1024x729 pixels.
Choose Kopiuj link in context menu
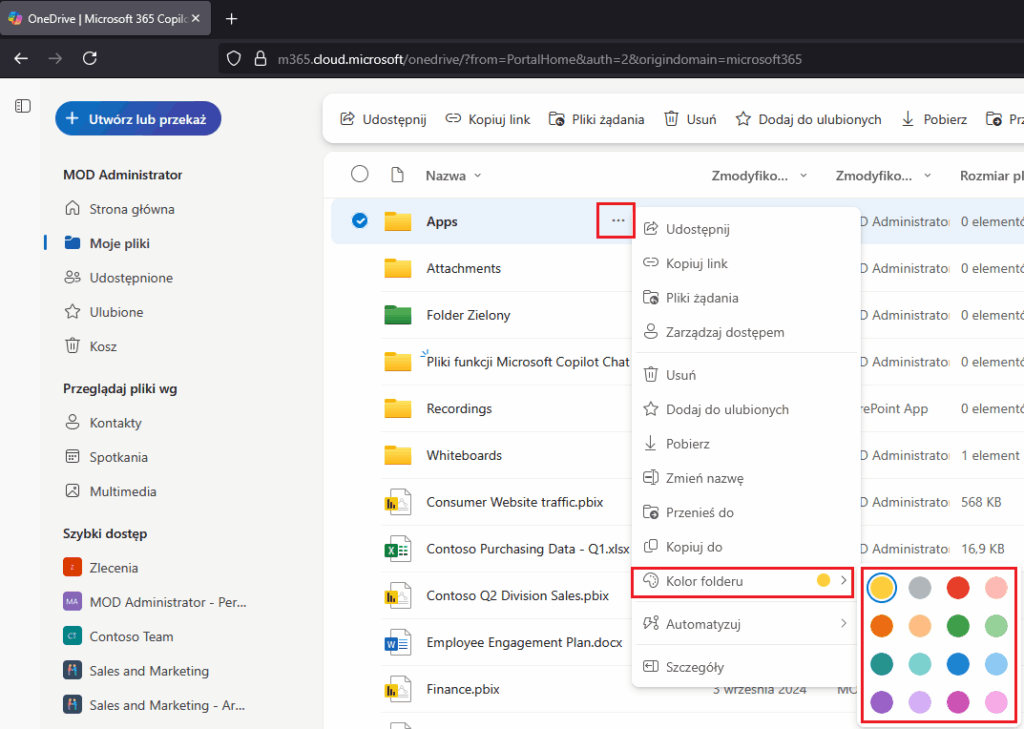coord(745,263)
